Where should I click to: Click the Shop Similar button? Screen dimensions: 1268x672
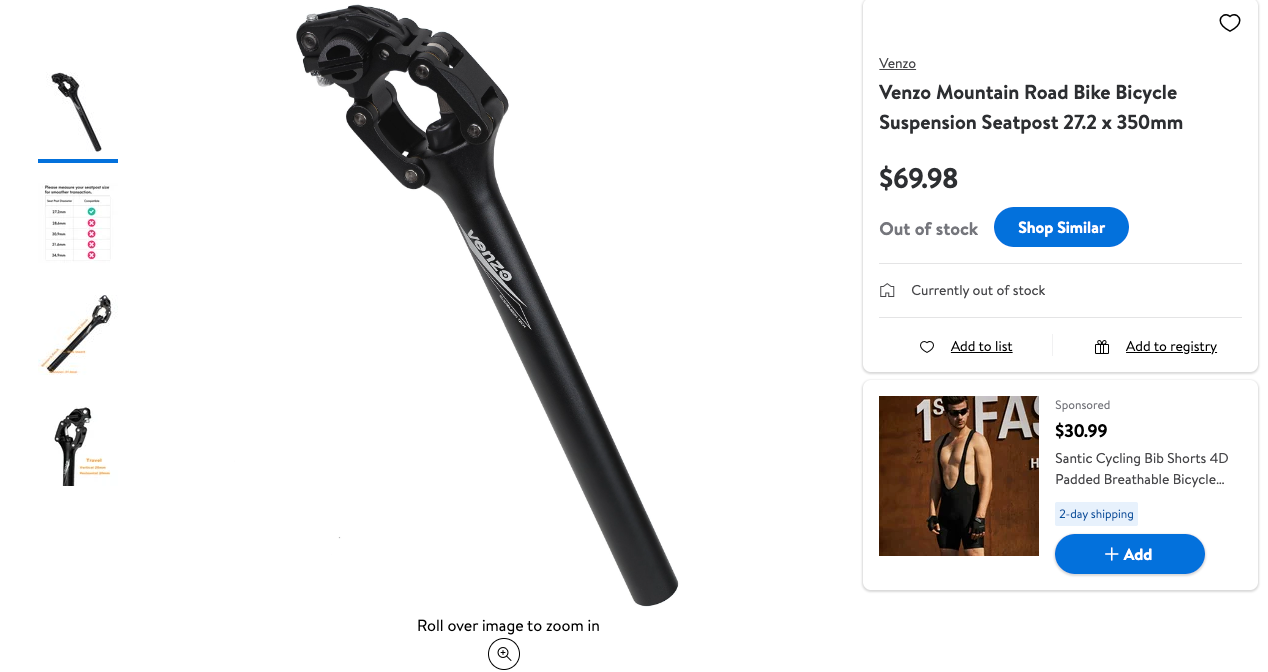click(1061, 227)
